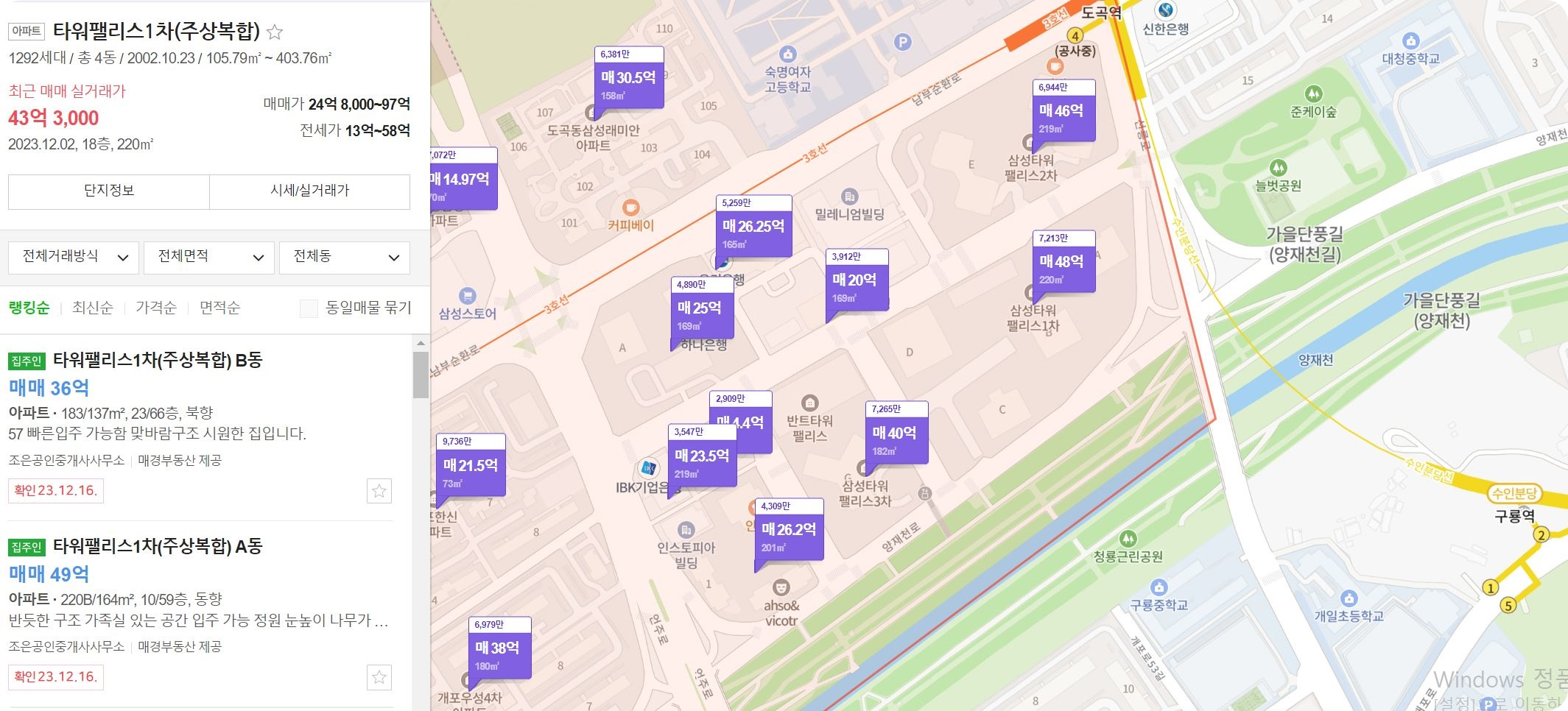This screenshot has height=711, width=1568.
Task: Click 구룡역 exit 5 marker
Action: (1508, 606)
